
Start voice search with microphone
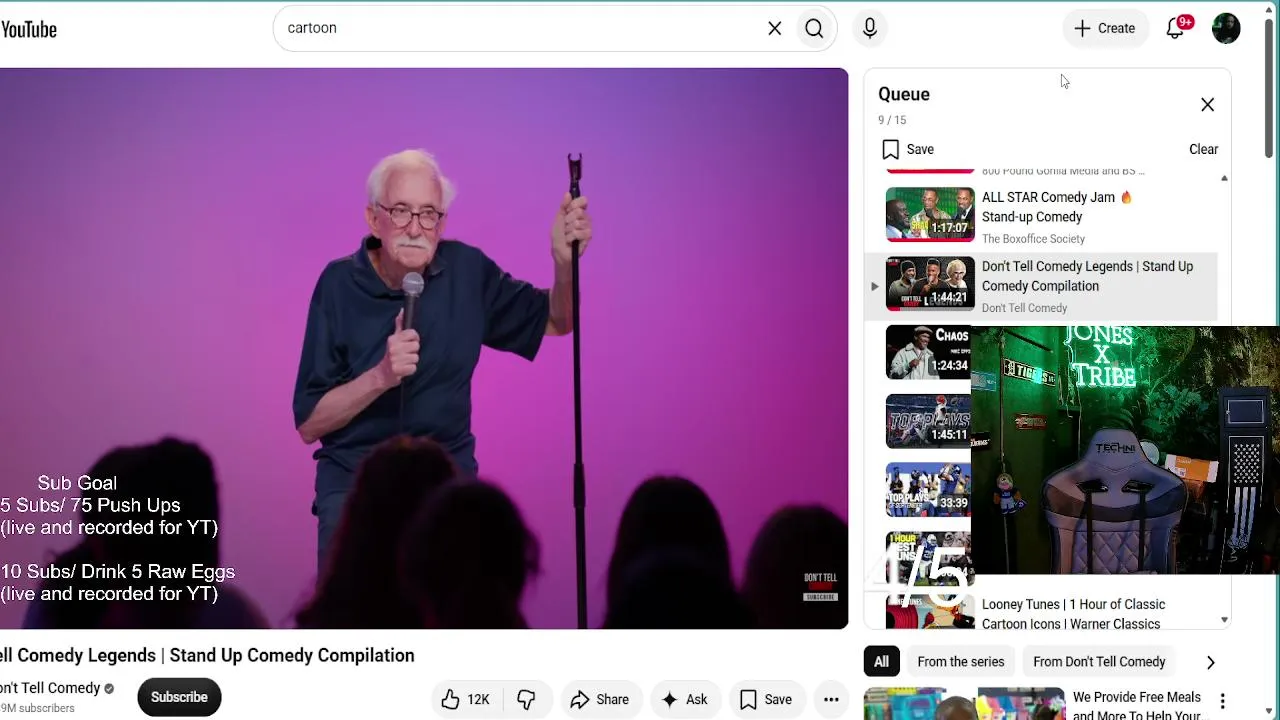pos(870,29)
